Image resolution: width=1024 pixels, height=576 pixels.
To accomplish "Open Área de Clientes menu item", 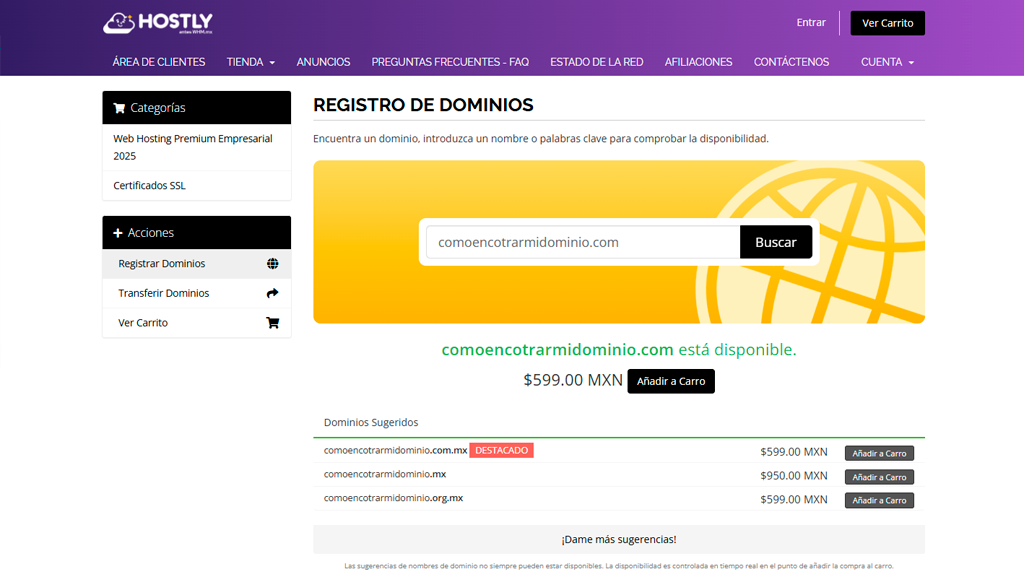I will pyautogui.click(x=159, y=62).
